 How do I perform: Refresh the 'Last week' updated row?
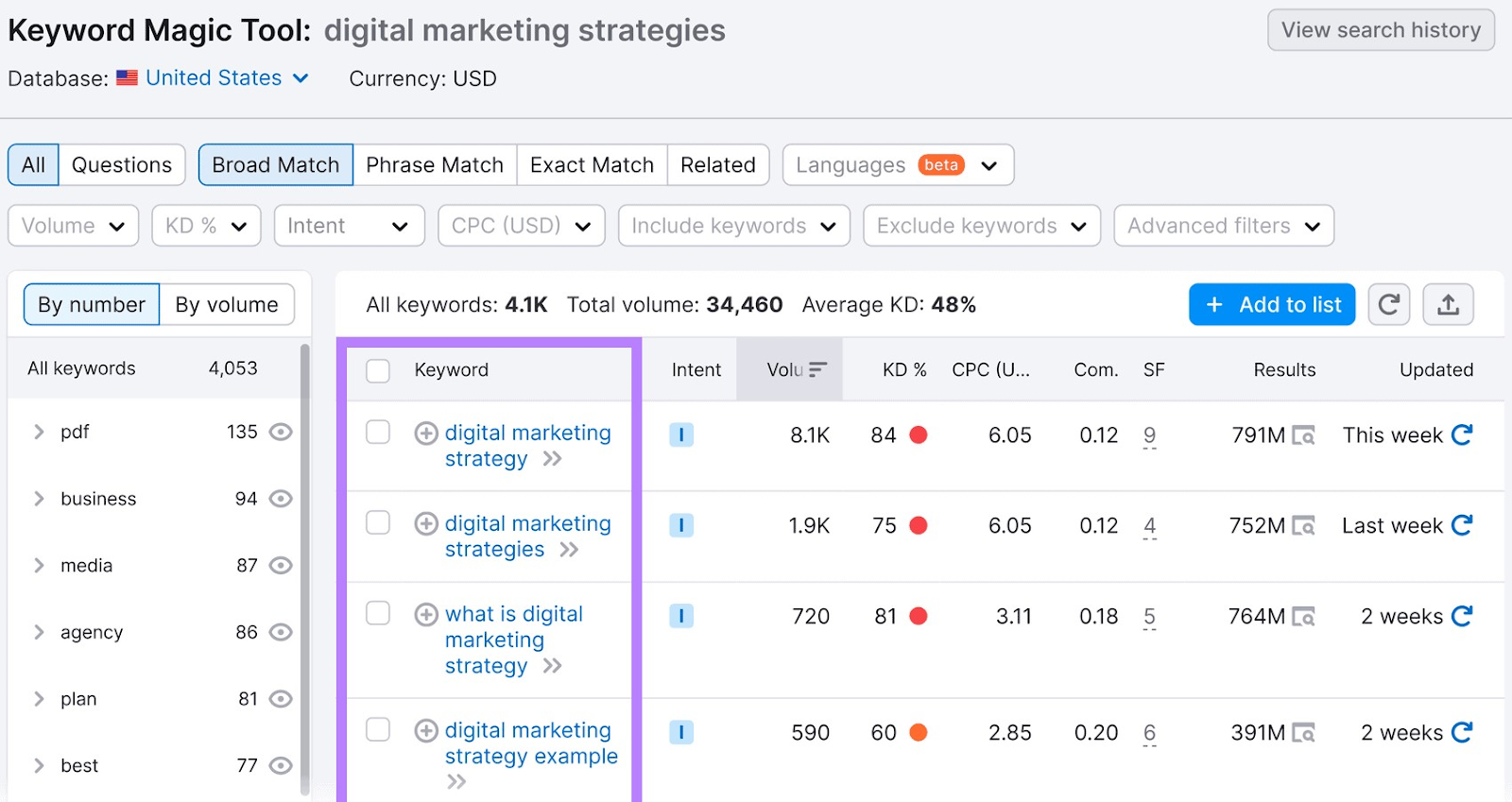point(1462,525)
